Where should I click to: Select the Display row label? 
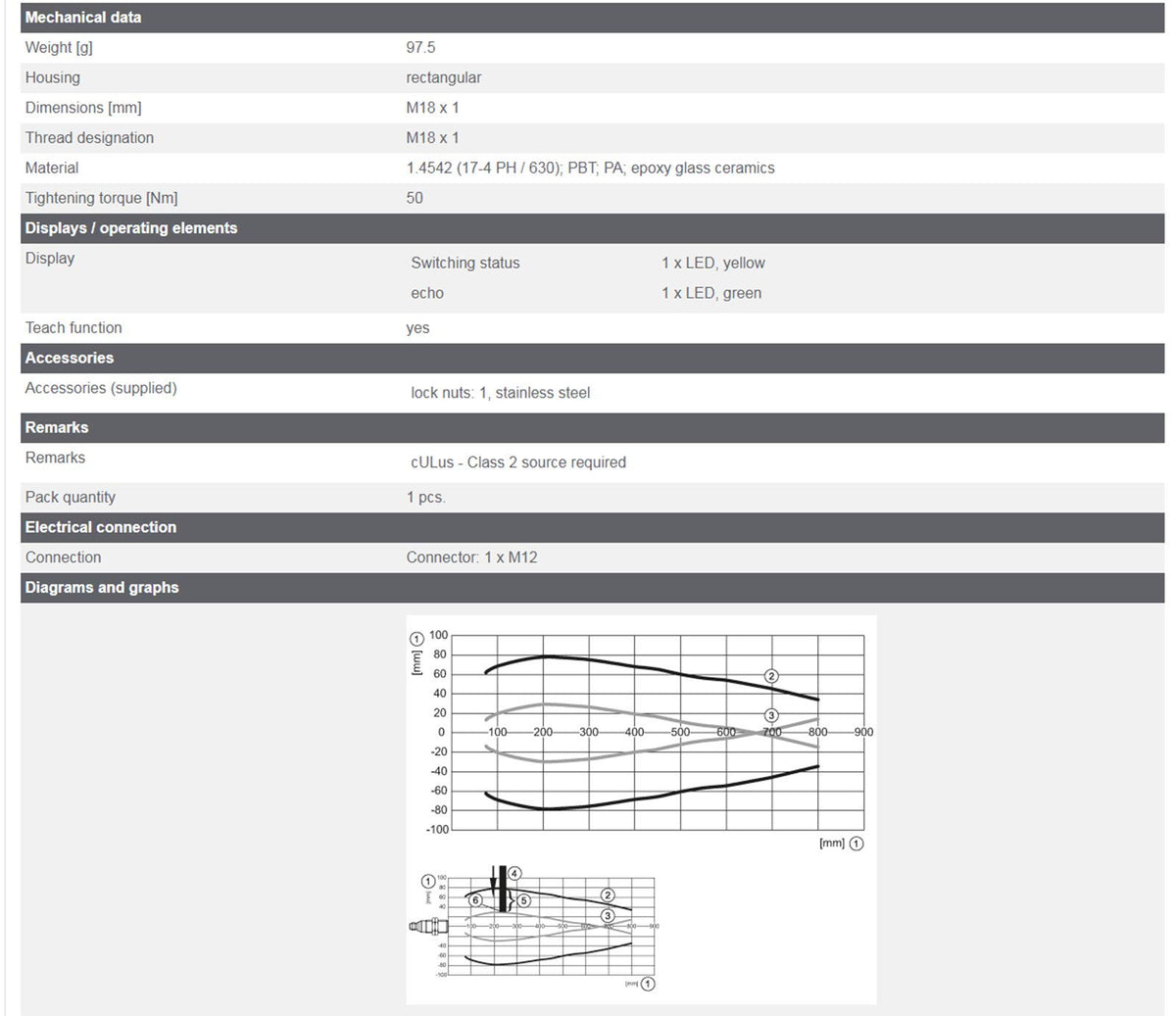[x=50, y=259]
